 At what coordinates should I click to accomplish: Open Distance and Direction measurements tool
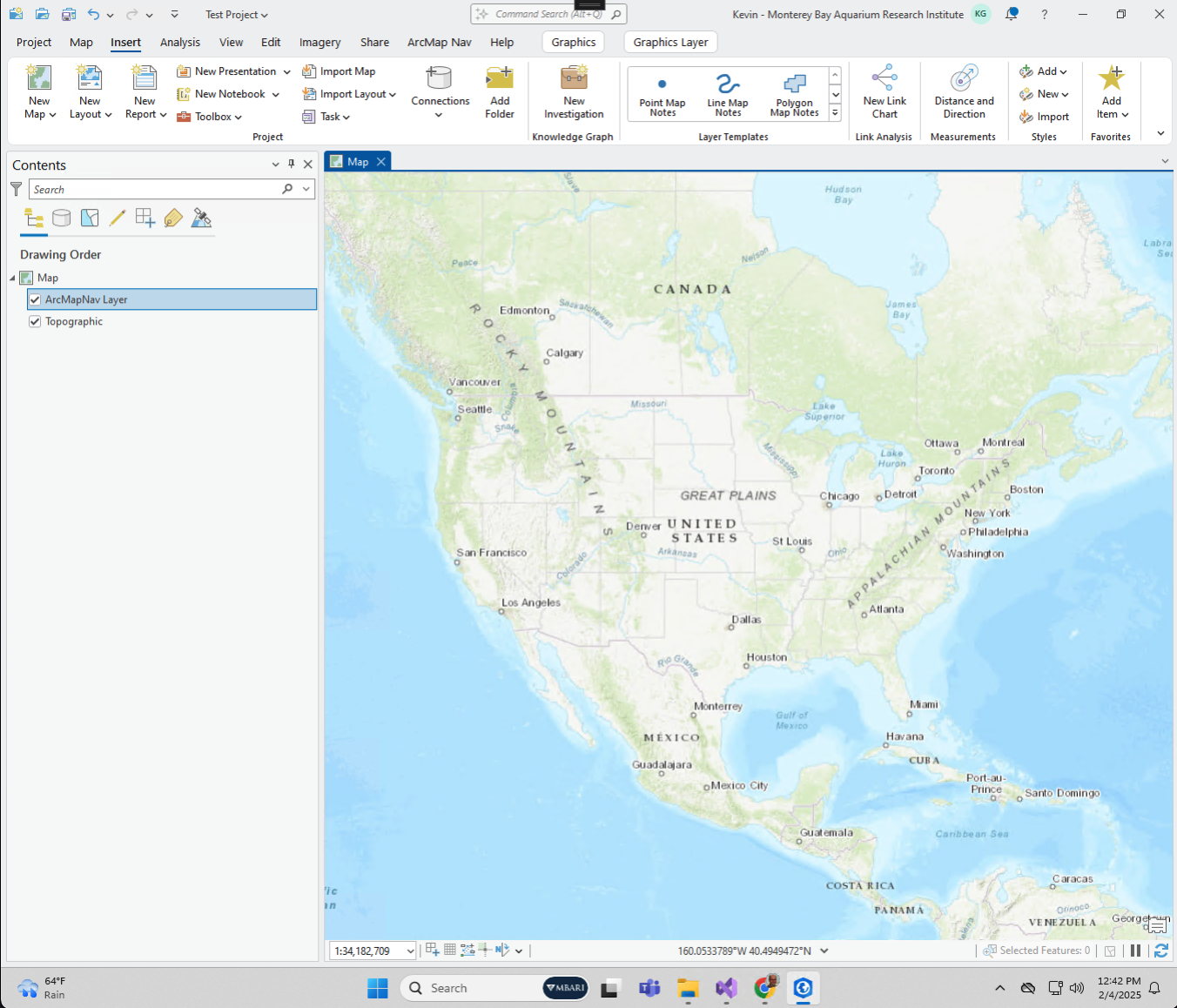(x=964, y=91)
